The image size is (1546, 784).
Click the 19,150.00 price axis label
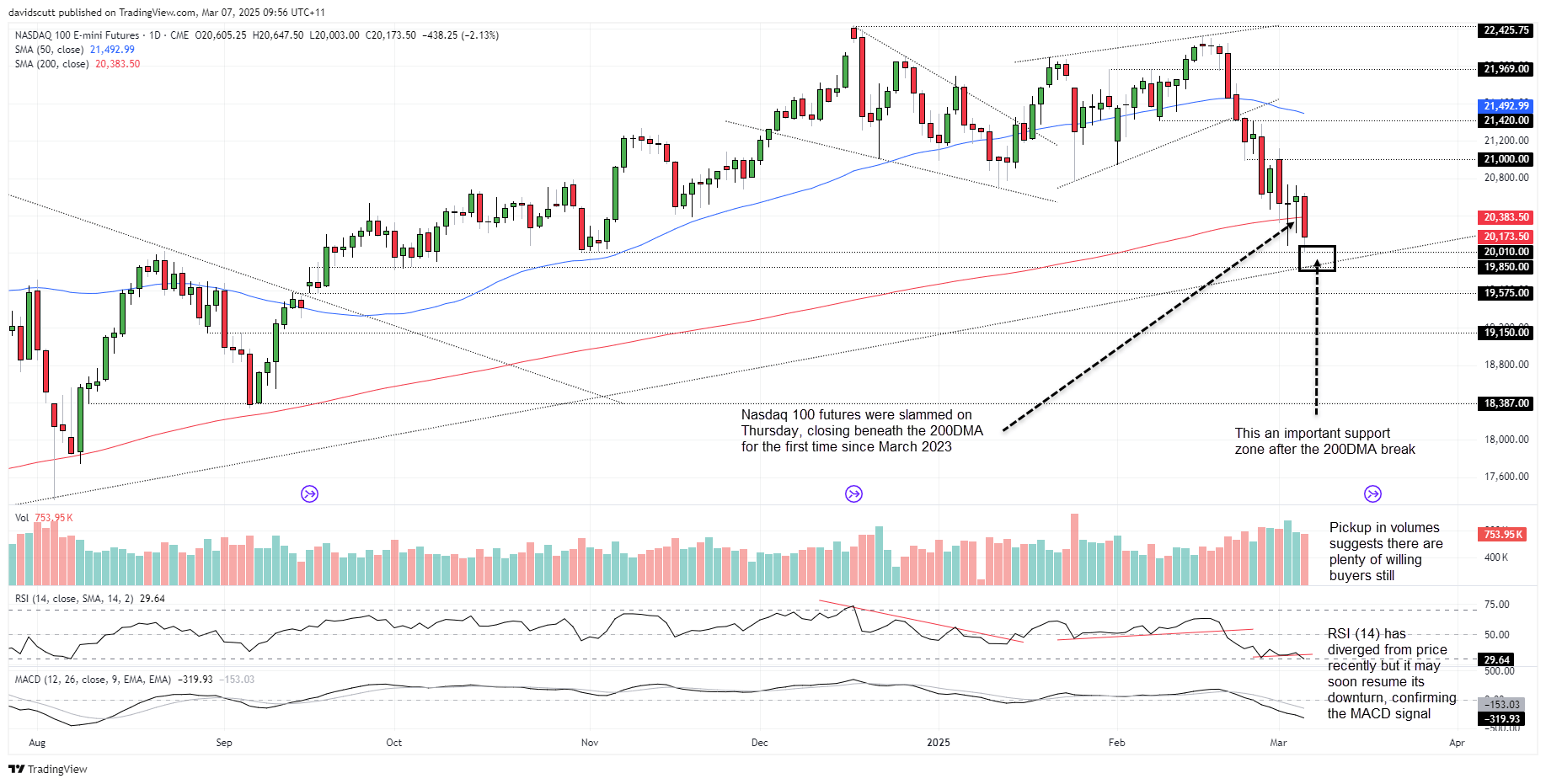(1506, 333)
